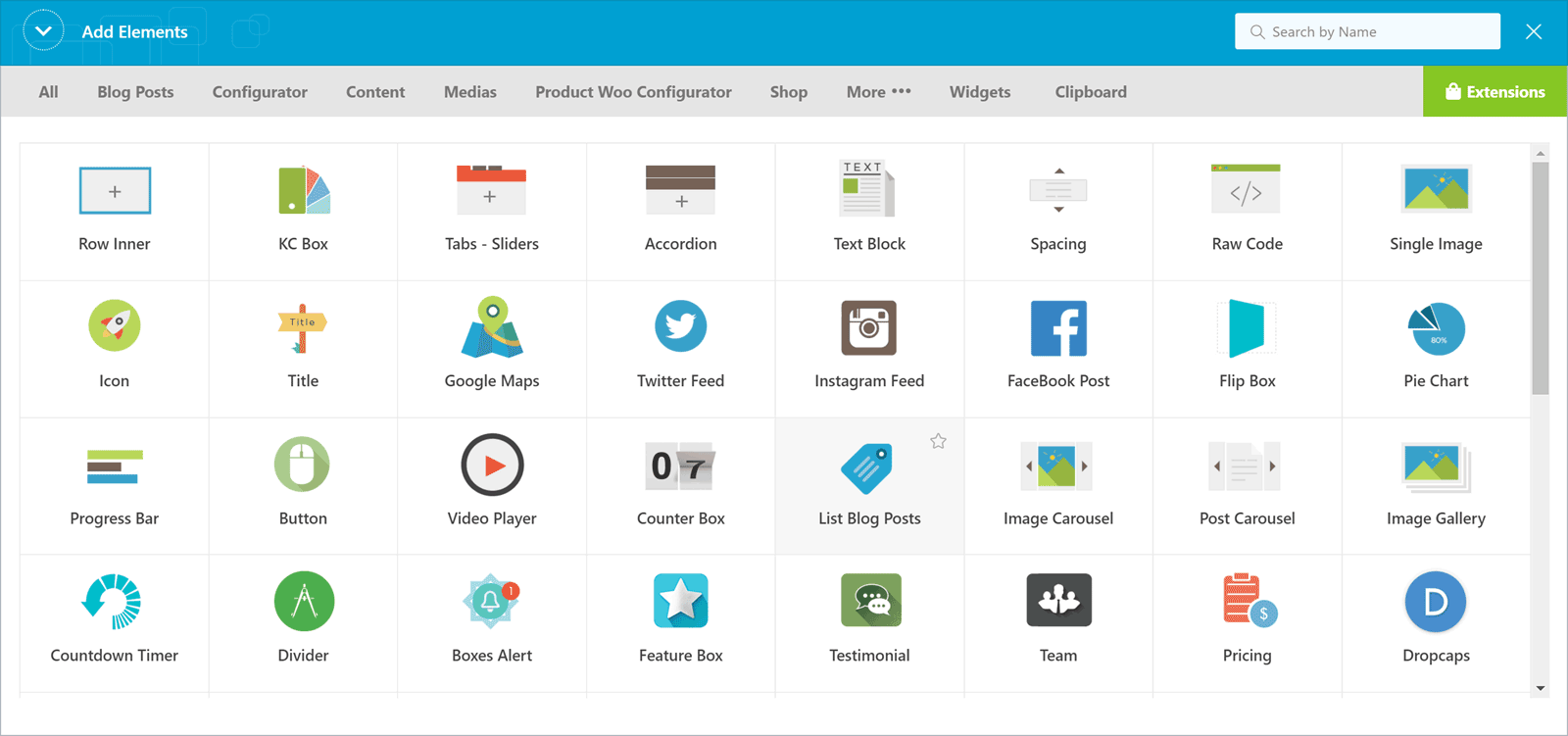This screenshot has width=1568, height=736.
Task: Add a Flip Box element
Action: pyautogui.click(x=1248, y=349)
